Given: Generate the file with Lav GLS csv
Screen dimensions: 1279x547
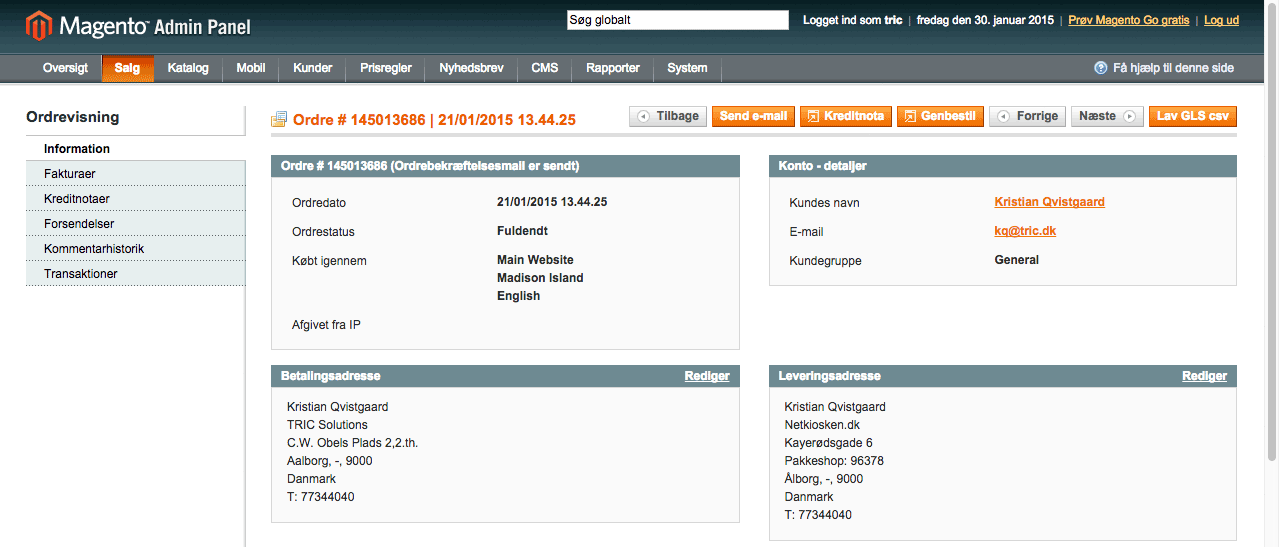Looking at the screenshot, I should tap(1192, 116).
